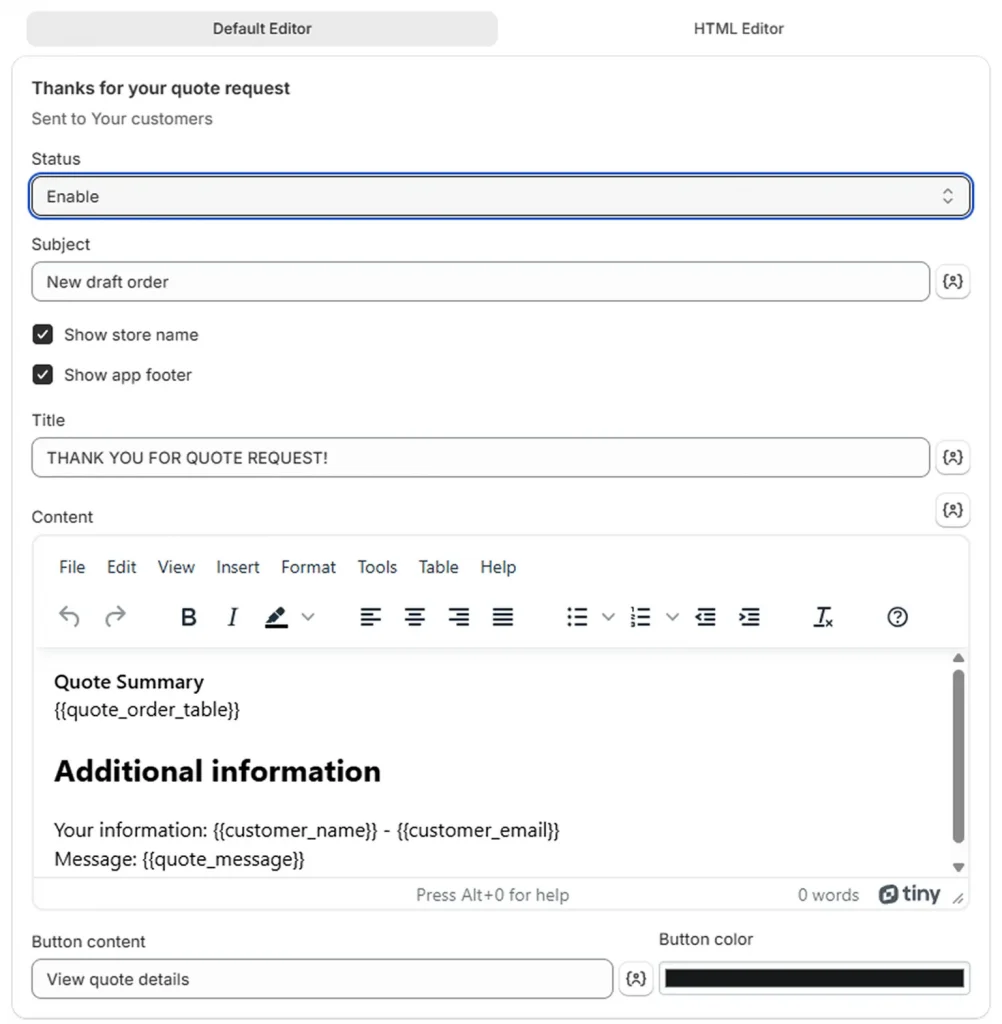Viewport: 1002px width, 1024px height.
Task: Click the Button content input field
Action: tap(321, 979)
